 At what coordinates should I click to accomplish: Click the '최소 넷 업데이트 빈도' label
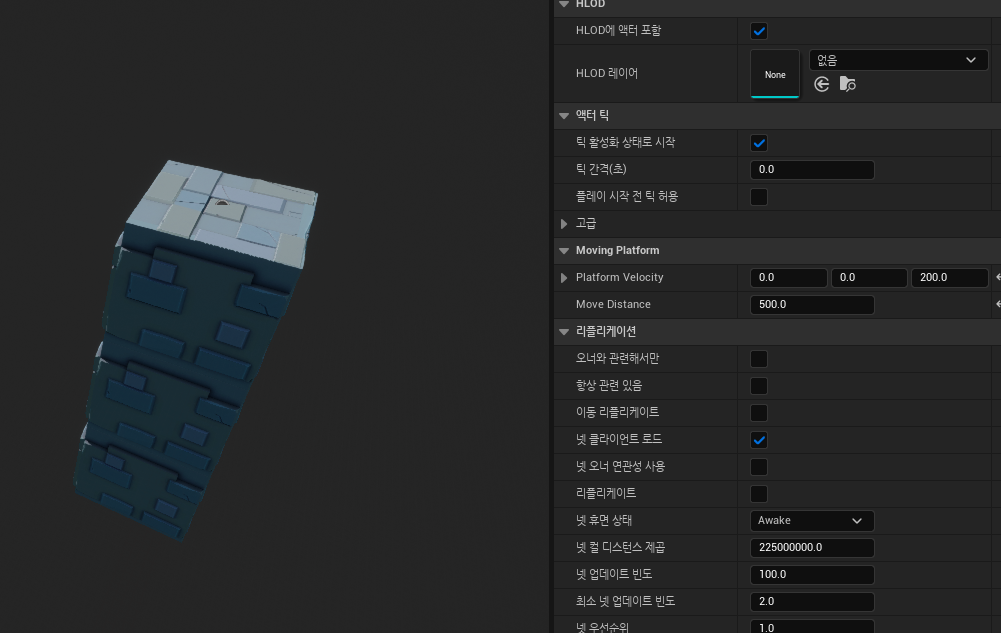click(x=625, y=601)
